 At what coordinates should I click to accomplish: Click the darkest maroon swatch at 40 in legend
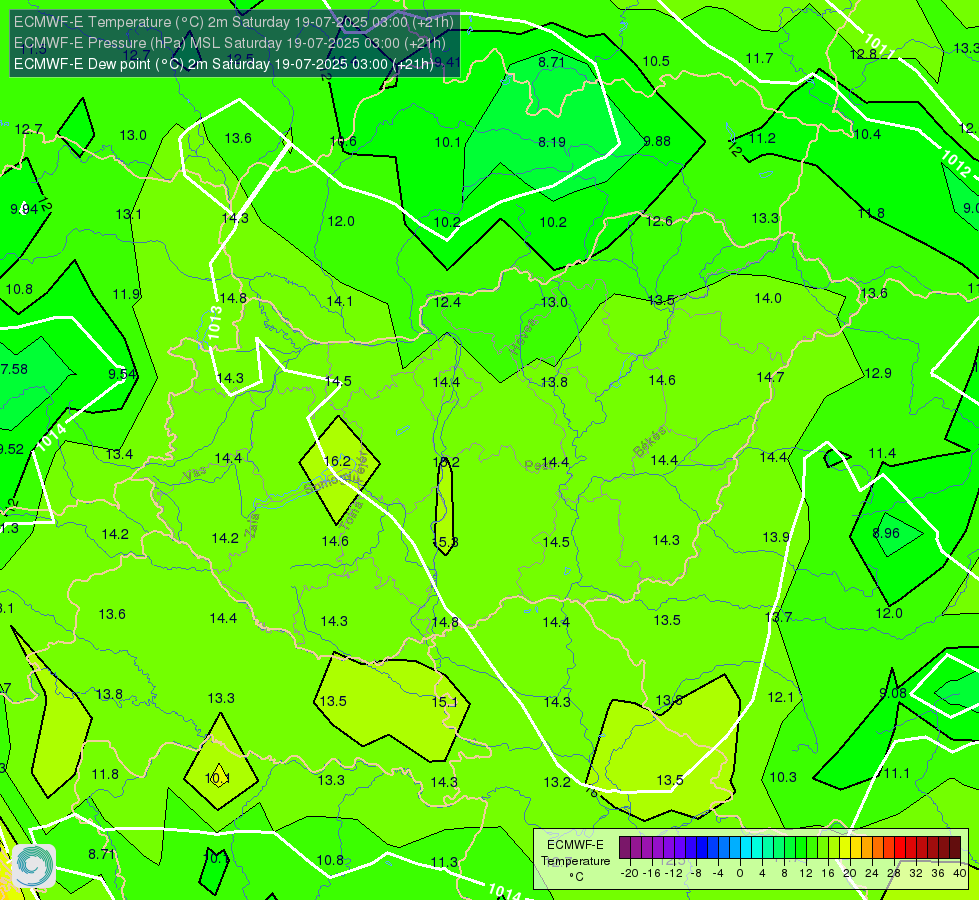[955, 848]
